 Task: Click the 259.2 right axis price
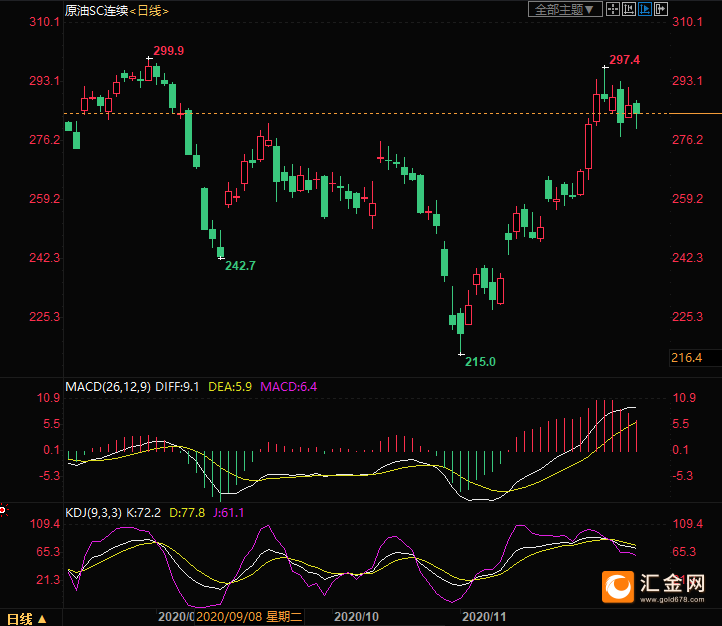pyautogui.click(x=687, y=198)
